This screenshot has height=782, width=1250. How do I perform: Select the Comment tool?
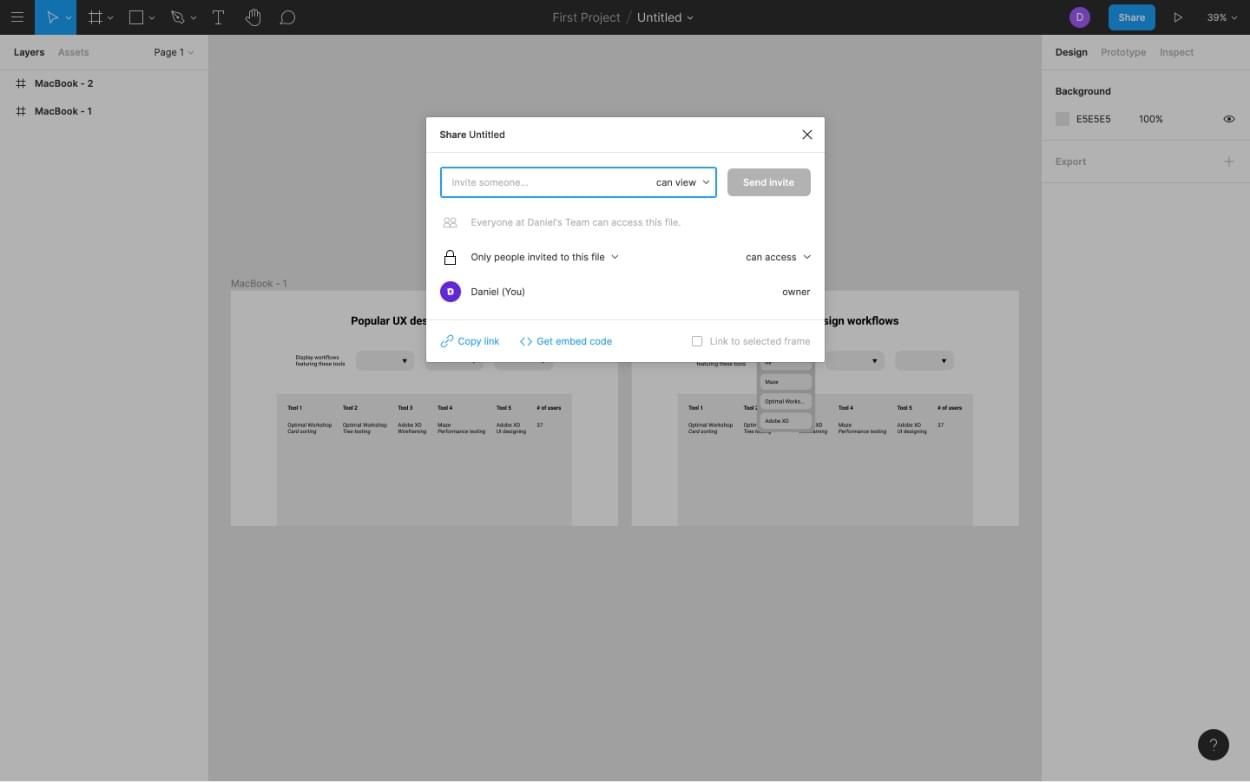pos(288,17)
